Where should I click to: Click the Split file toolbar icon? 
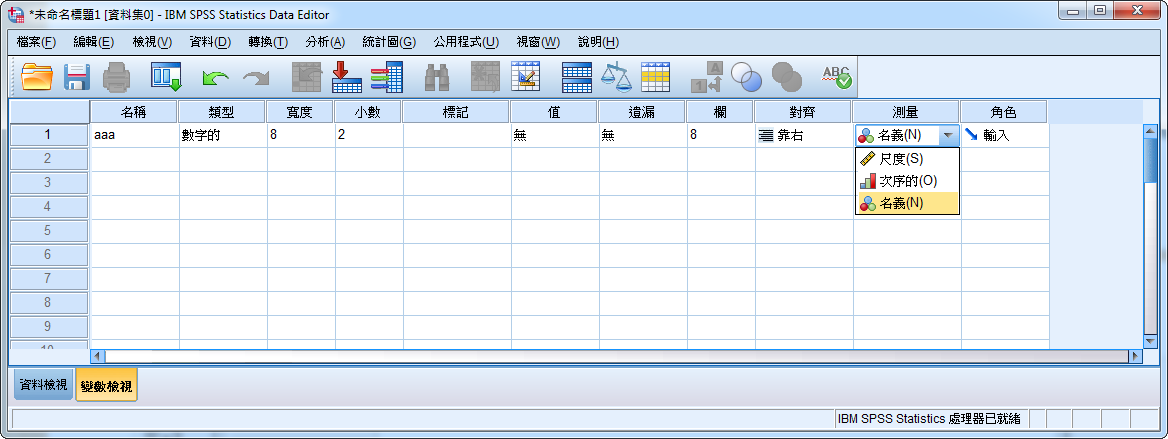[x=576, y=76]
